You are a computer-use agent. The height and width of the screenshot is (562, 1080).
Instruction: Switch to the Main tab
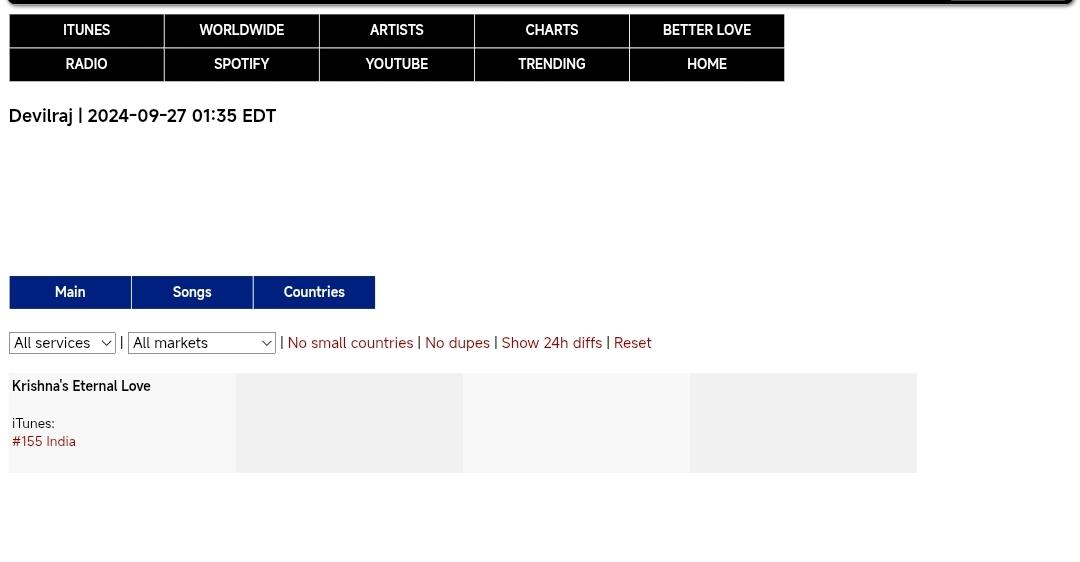(x=70, y=292)
